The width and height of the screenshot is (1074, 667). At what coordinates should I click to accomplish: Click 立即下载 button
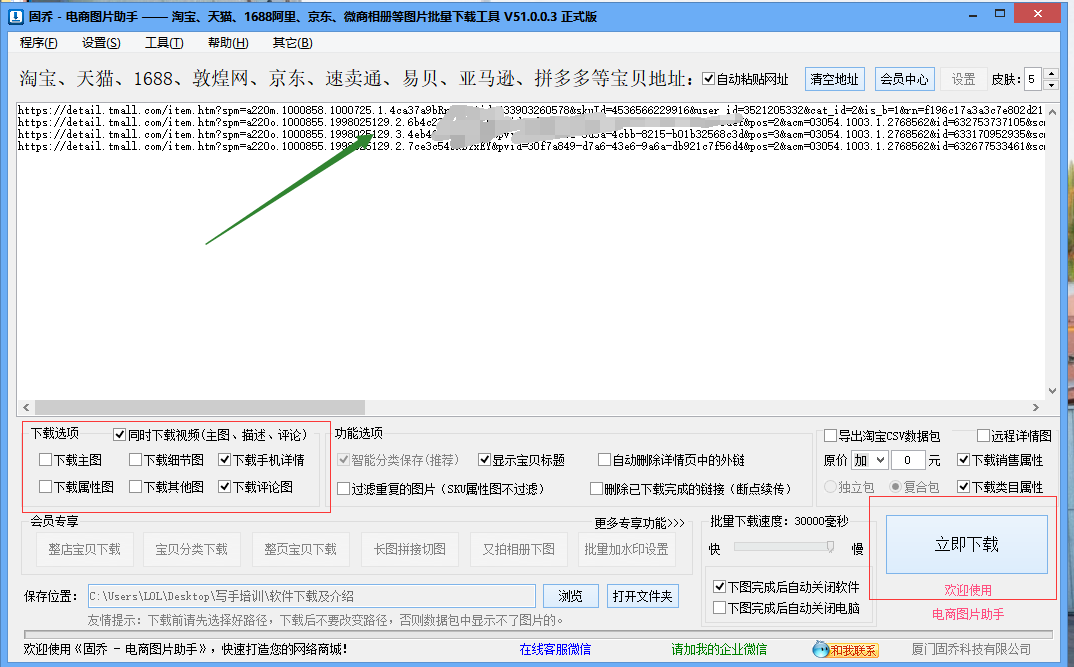(966, 544)
